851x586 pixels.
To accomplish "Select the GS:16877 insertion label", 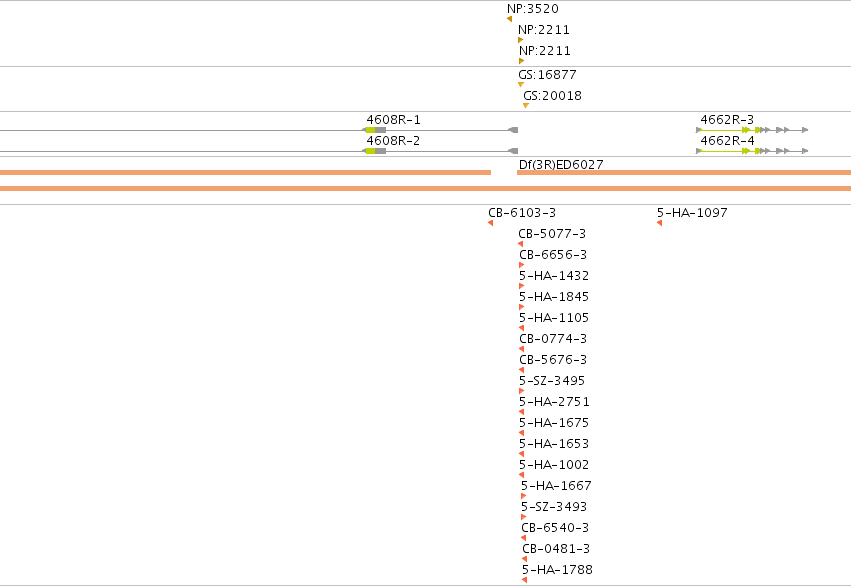I will tap(547, 74).
